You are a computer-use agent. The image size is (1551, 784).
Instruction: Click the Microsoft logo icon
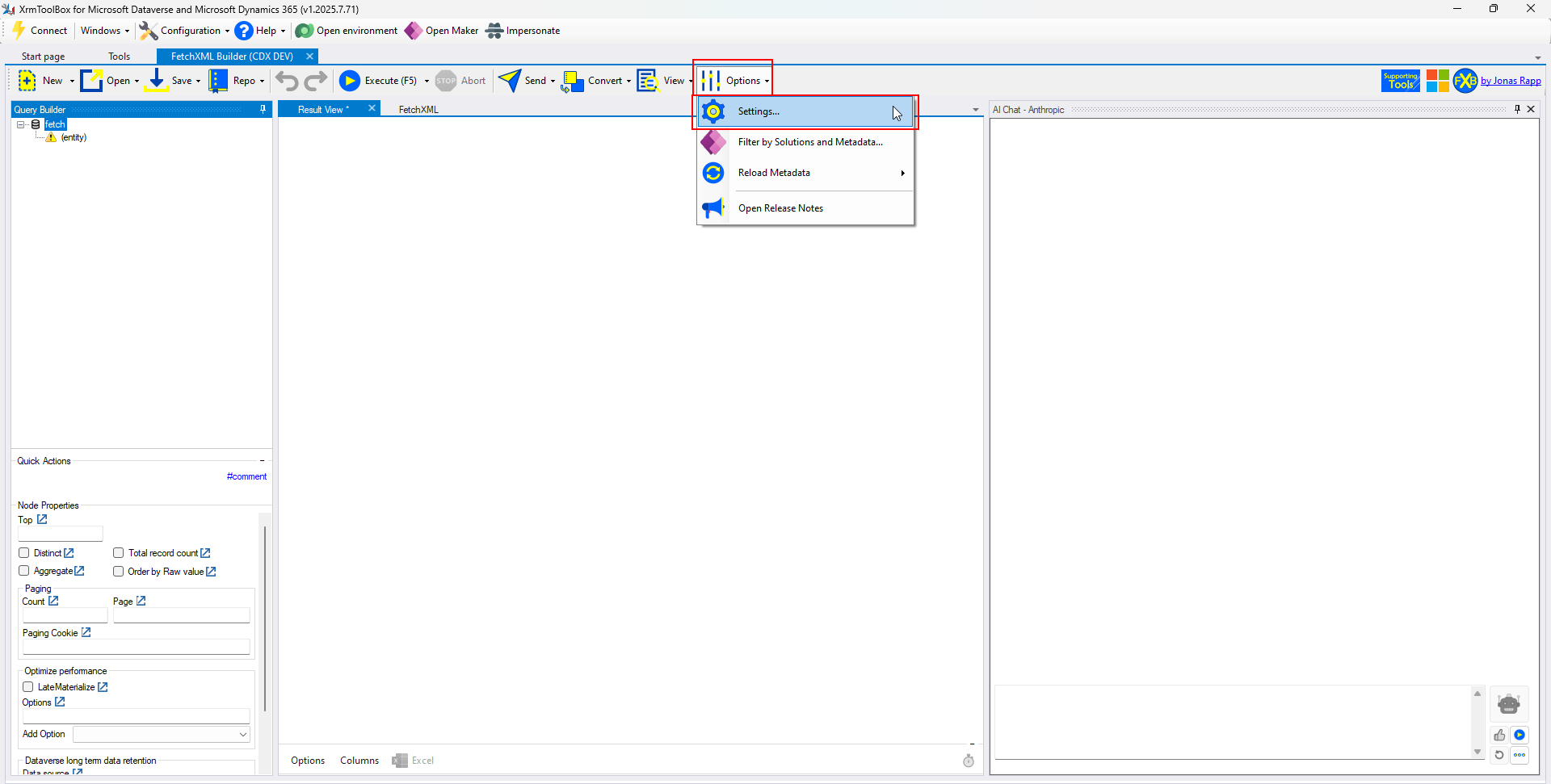pyautogui.click(x=1437, y=81)
